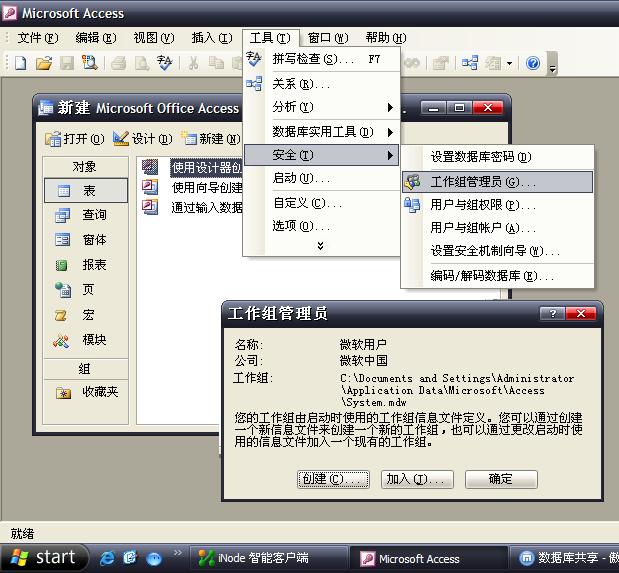Select 通过输入数据 table shortcut
Screen dimensions: 619x573
tap(207, 208)
